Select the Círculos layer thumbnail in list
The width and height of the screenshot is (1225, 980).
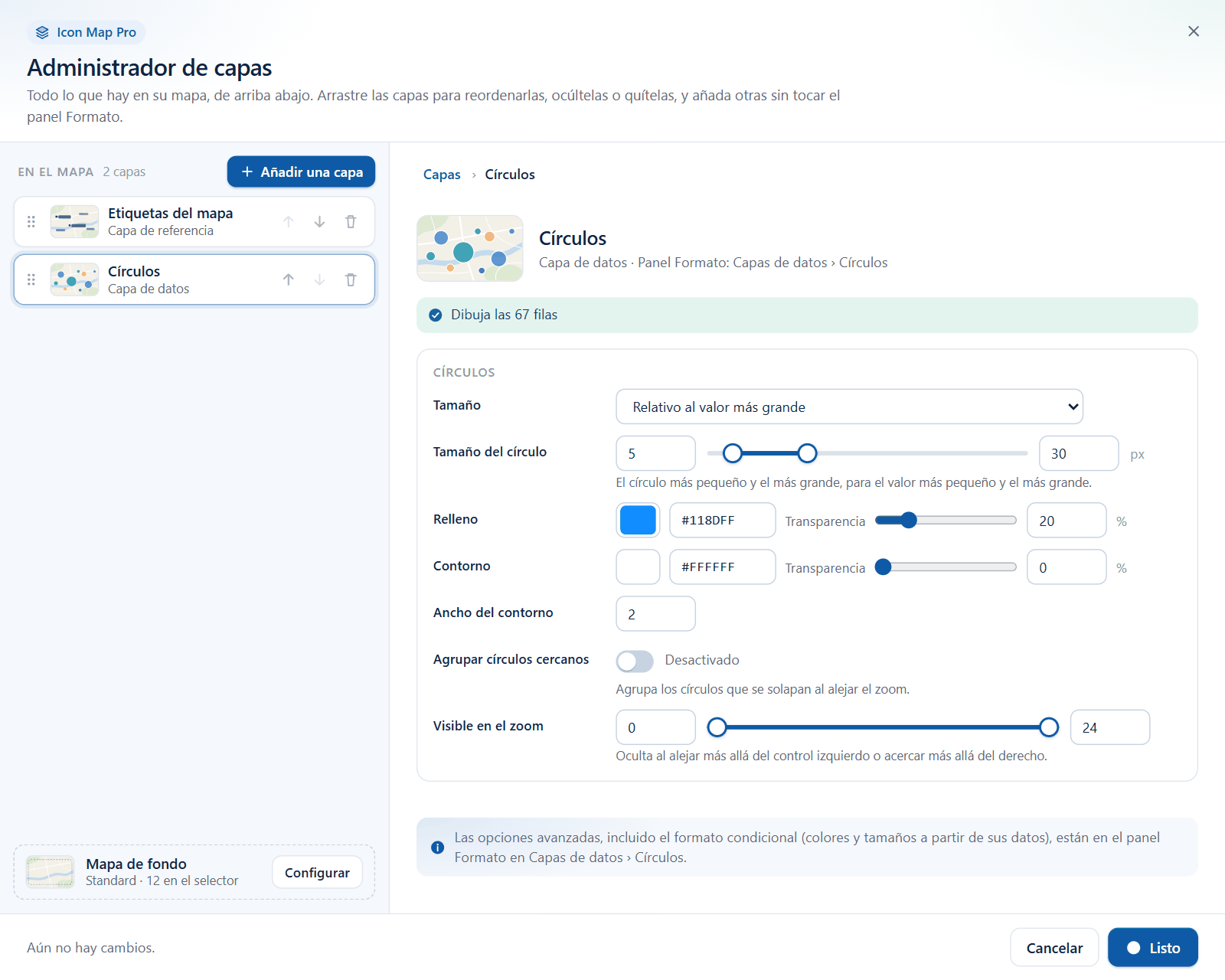[x=74, y=280]
